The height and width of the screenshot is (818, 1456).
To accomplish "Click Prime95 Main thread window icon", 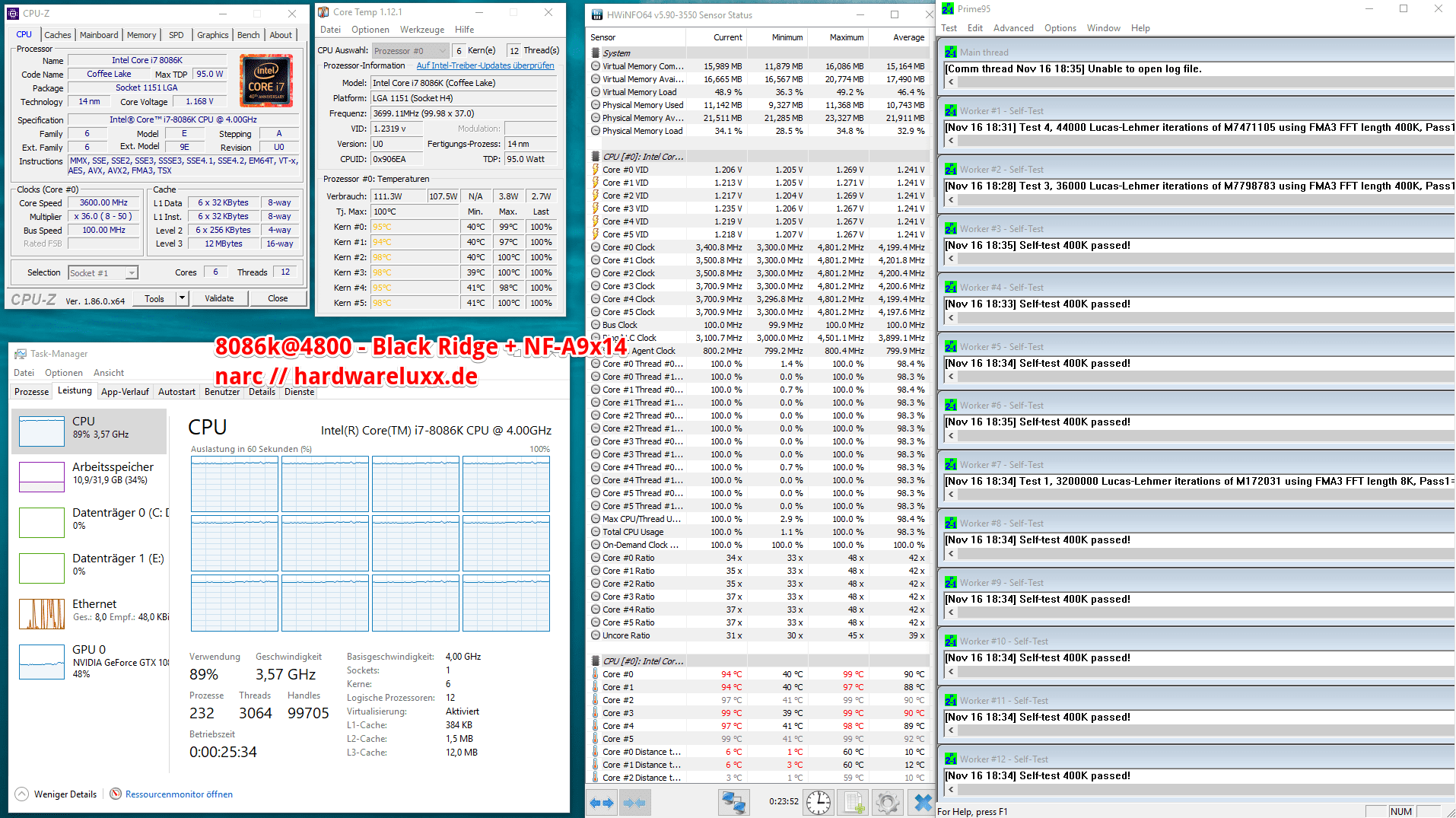I will coord(951,53).
